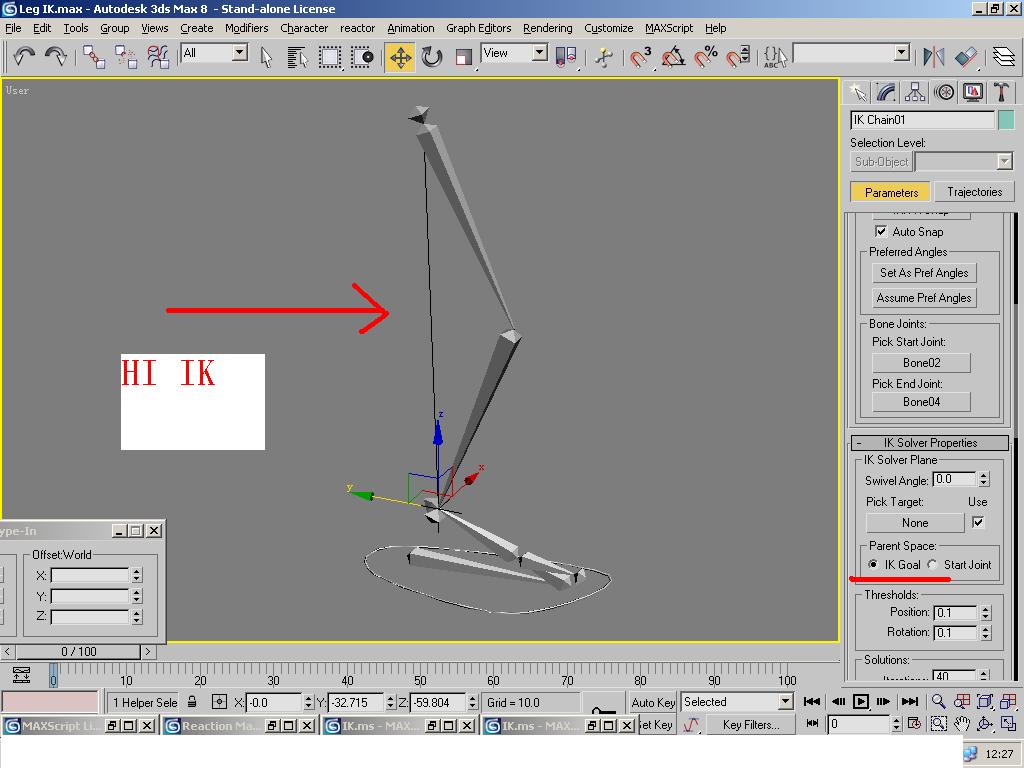Viewport: 1024px width, 768px height.
Task: Toggle the Percent Snap icon
Action: pyautogui.click(x=705, y=57)
